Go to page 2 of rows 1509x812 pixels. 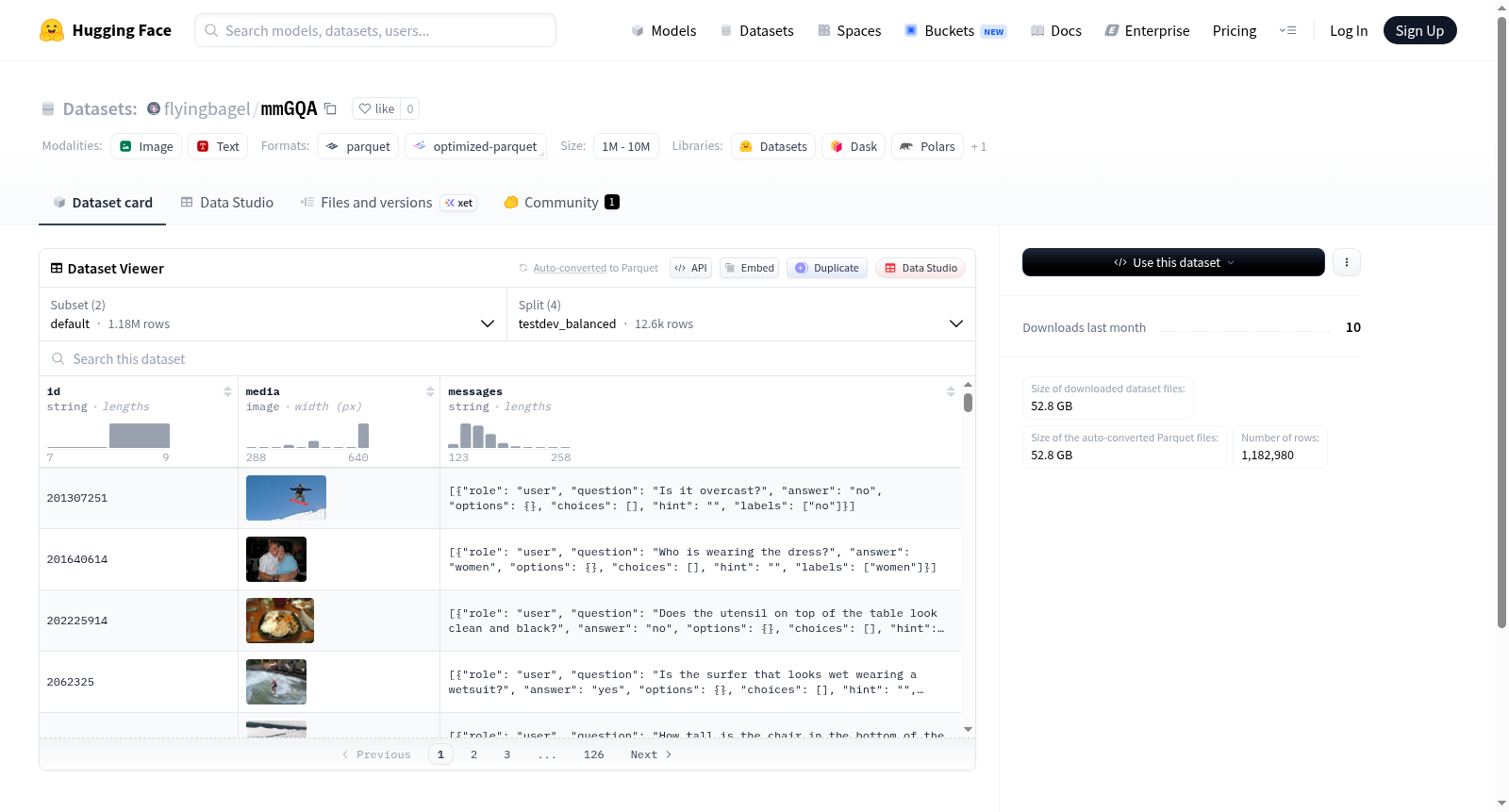(473, 754)
